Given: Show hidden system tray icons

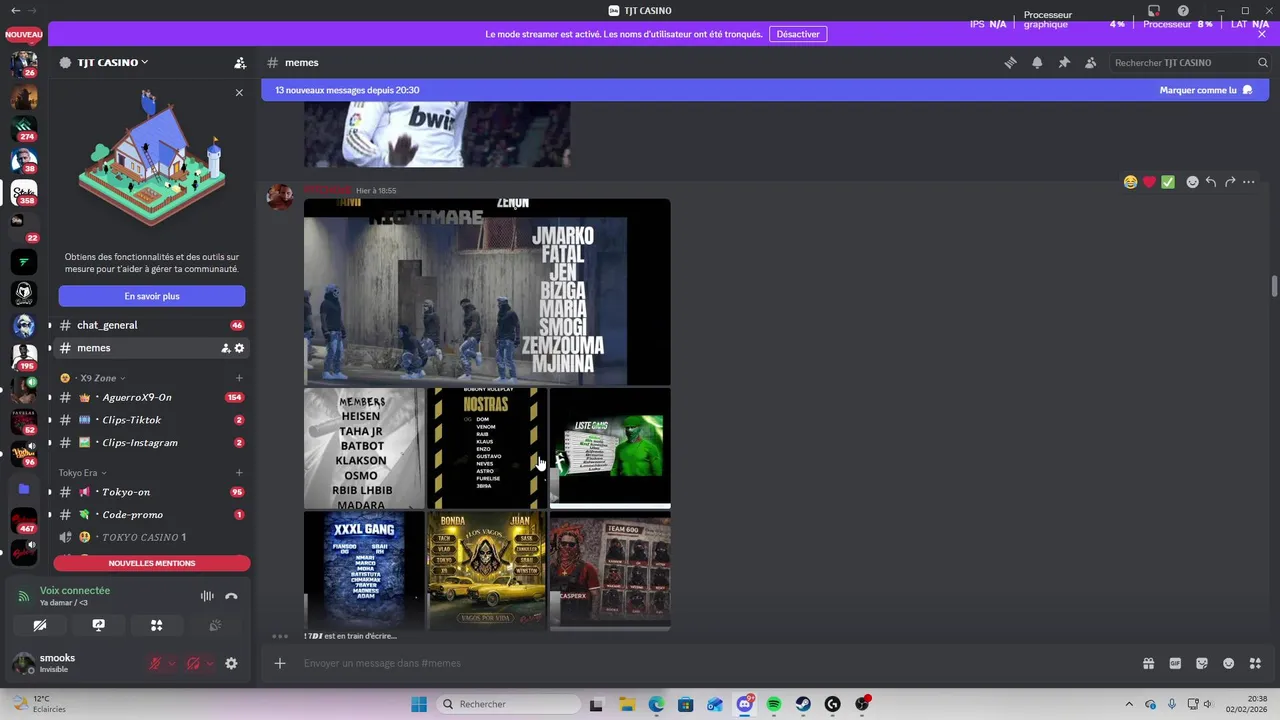Looking at the screenshot, I should 1129,704.
